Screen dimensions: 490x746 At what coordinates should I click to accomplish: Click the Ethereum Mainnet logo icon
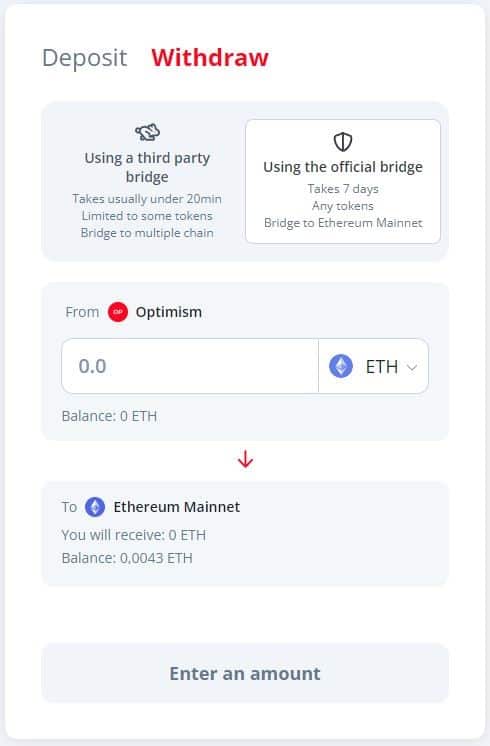95,507
